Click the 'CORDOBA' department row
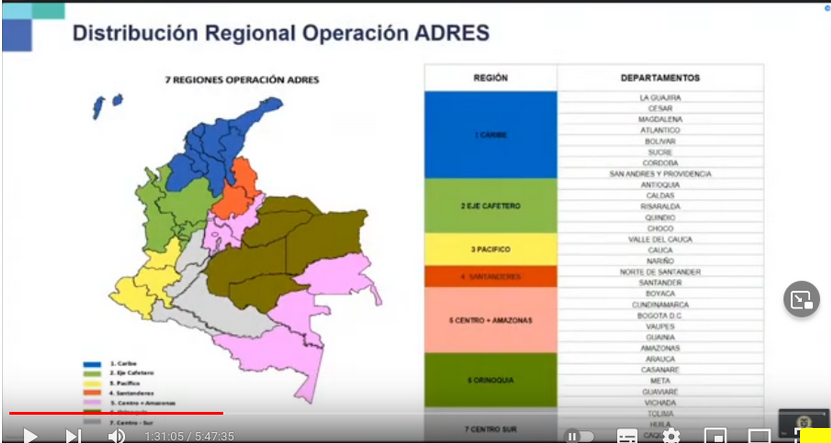 660,163
